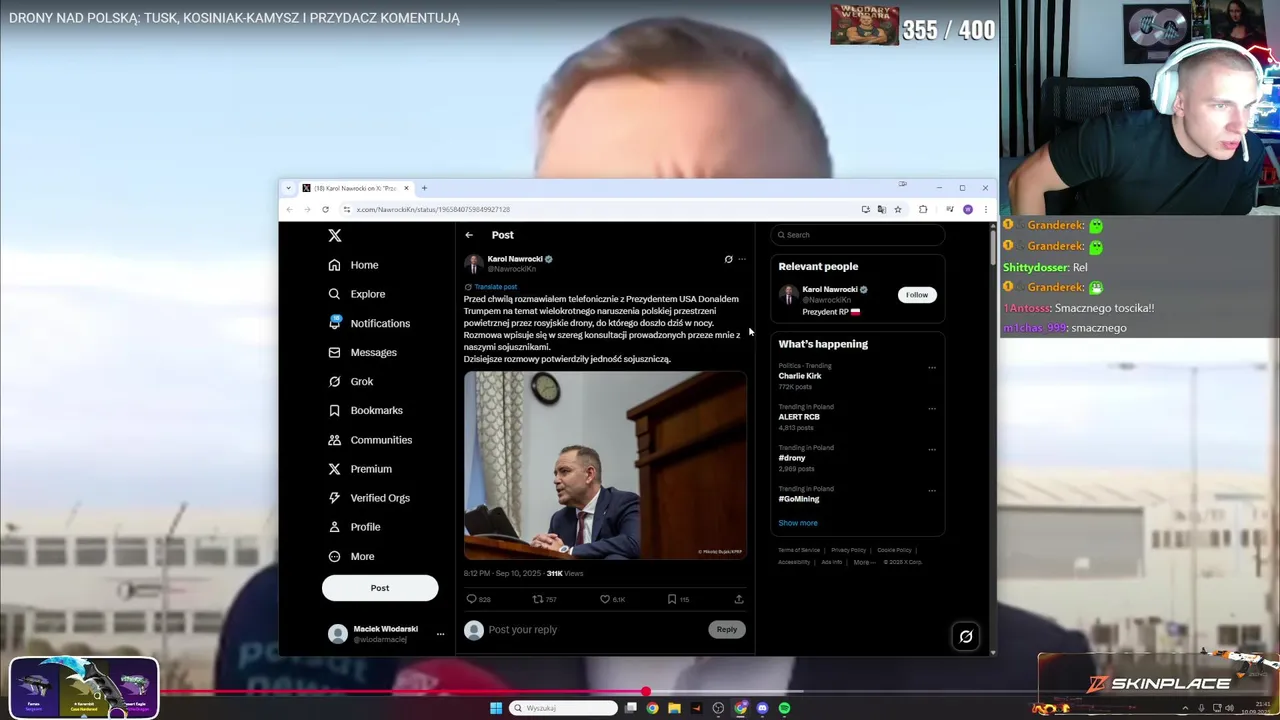Open Chrome three-dot menu

[x=986, y=210]
